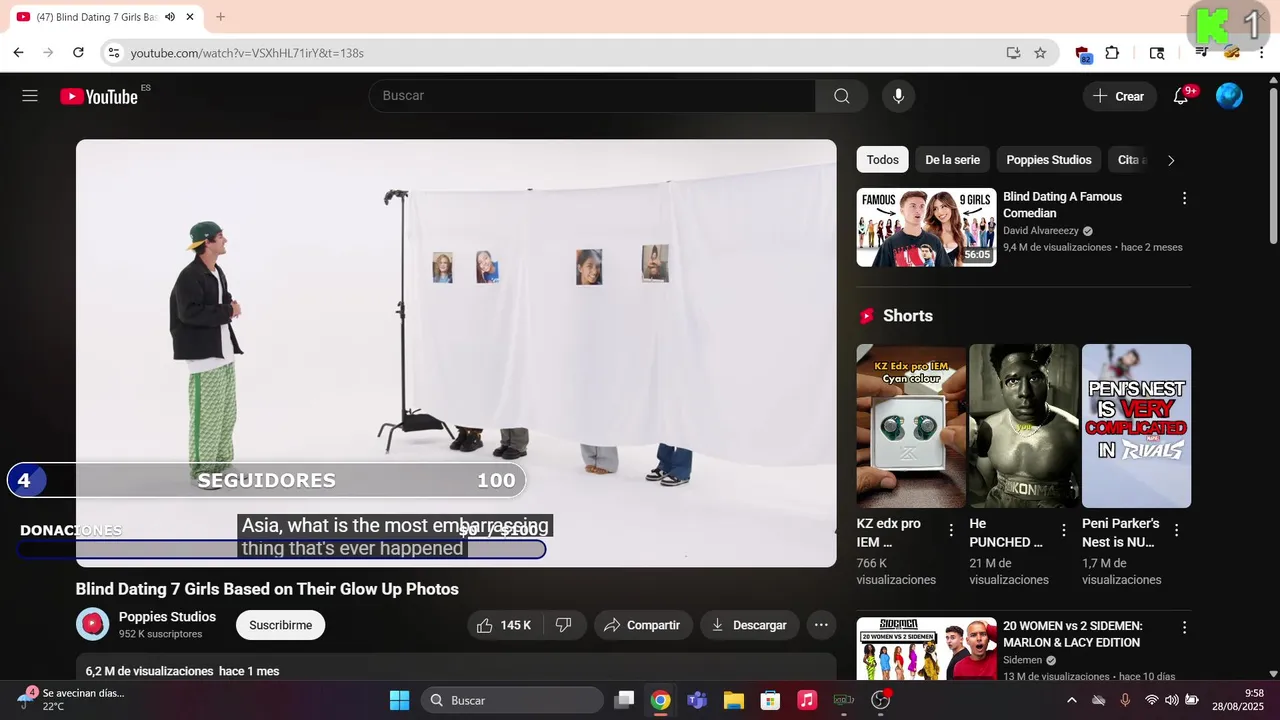Like the video with 145 K
This screenshot has height=720, width=1280.
point(505,625)
